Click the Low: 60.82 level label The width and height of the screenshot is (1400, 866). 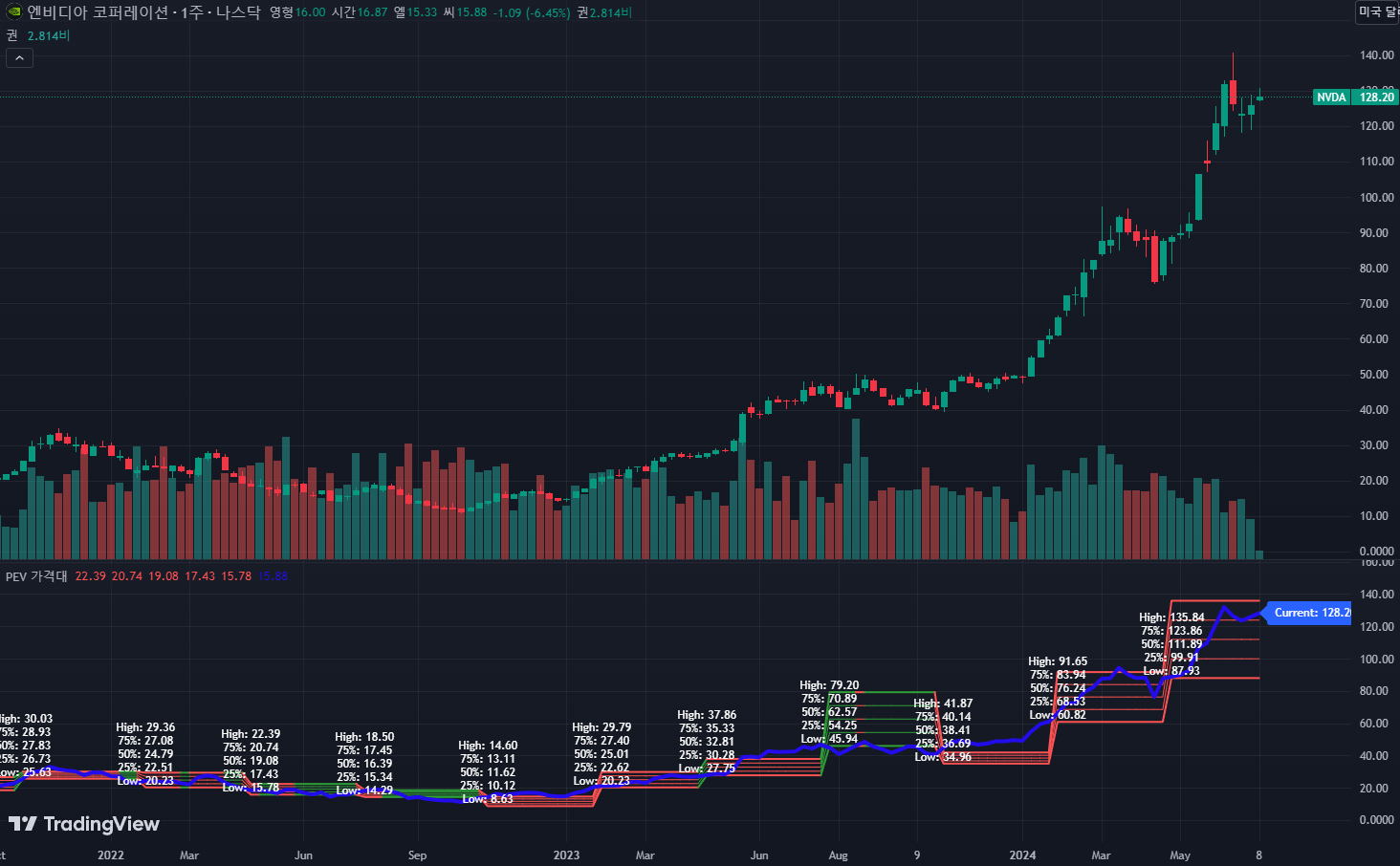click(1058, 715)
